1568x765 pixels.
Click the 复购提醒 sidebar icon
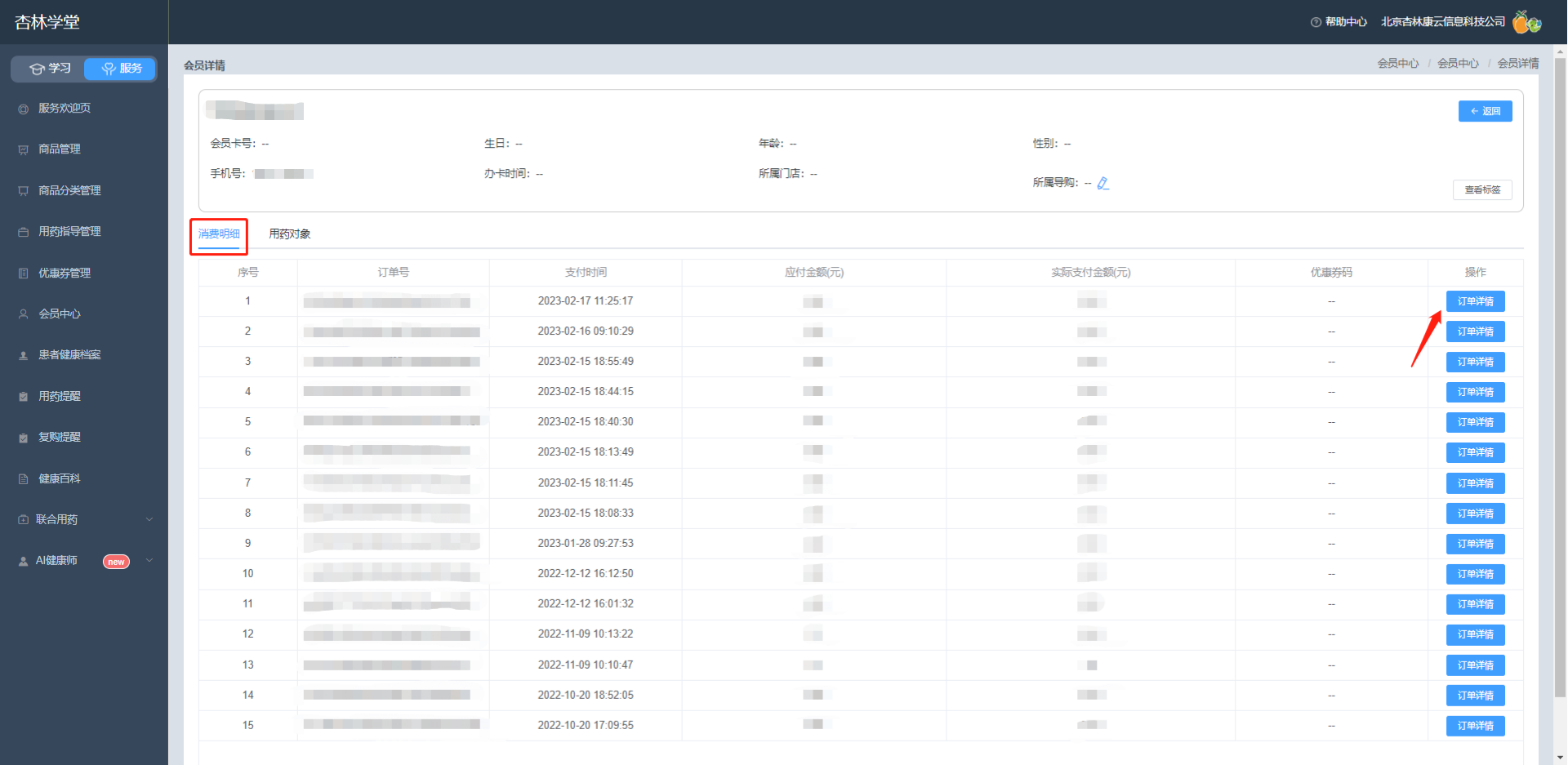tap(23, 438)
